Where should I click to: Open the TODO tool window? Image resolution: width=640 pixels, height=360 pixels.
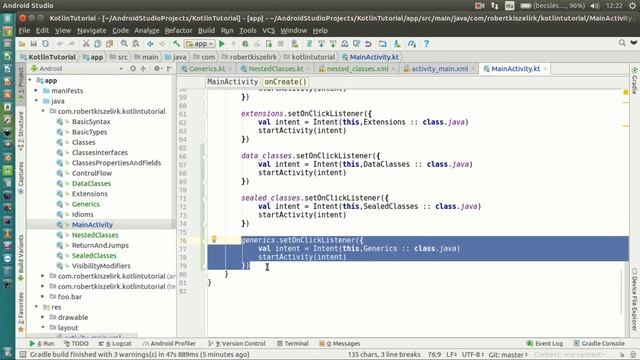76,344
